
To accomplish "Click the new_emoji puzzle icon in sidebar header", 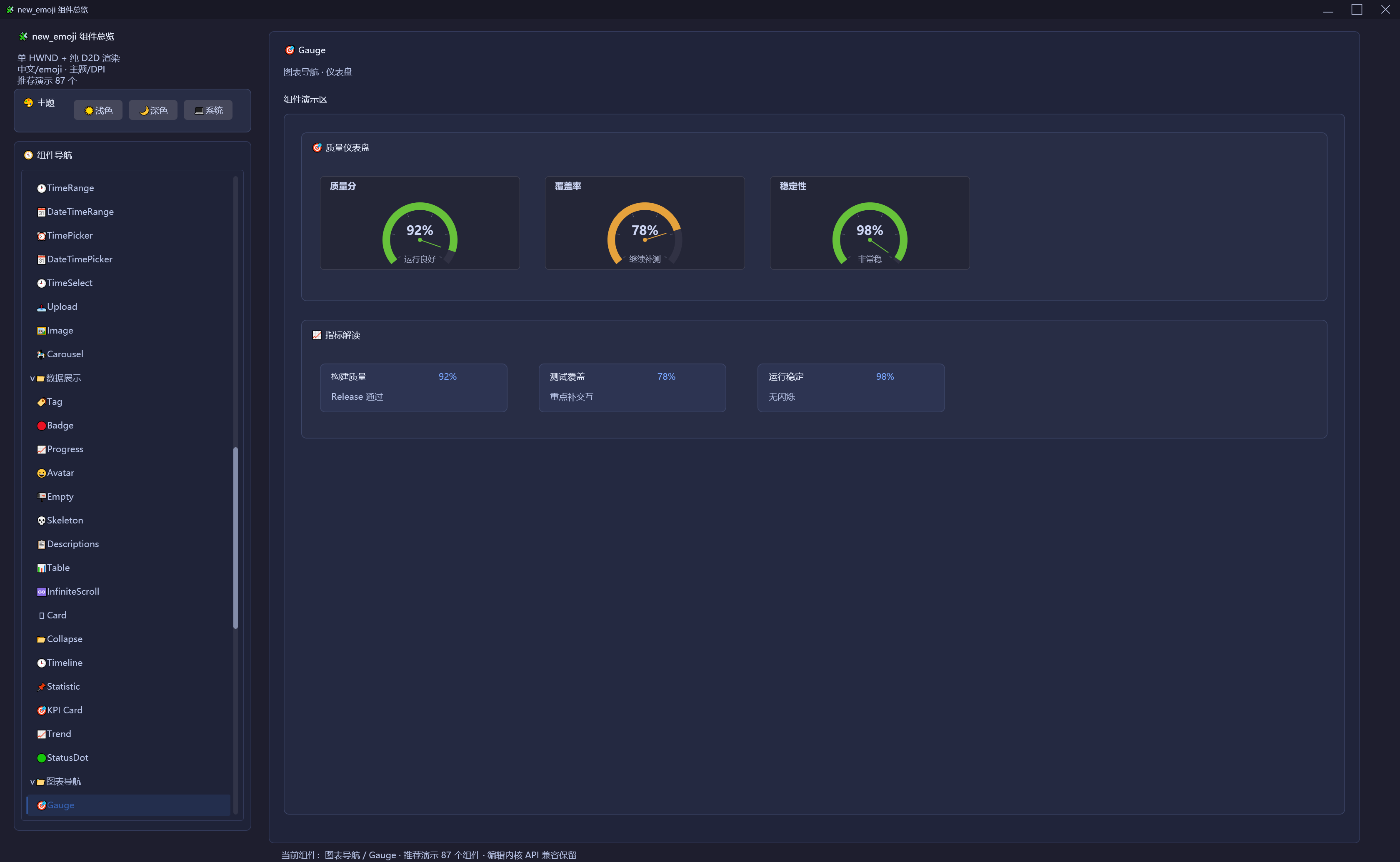I will pos(23,37).
